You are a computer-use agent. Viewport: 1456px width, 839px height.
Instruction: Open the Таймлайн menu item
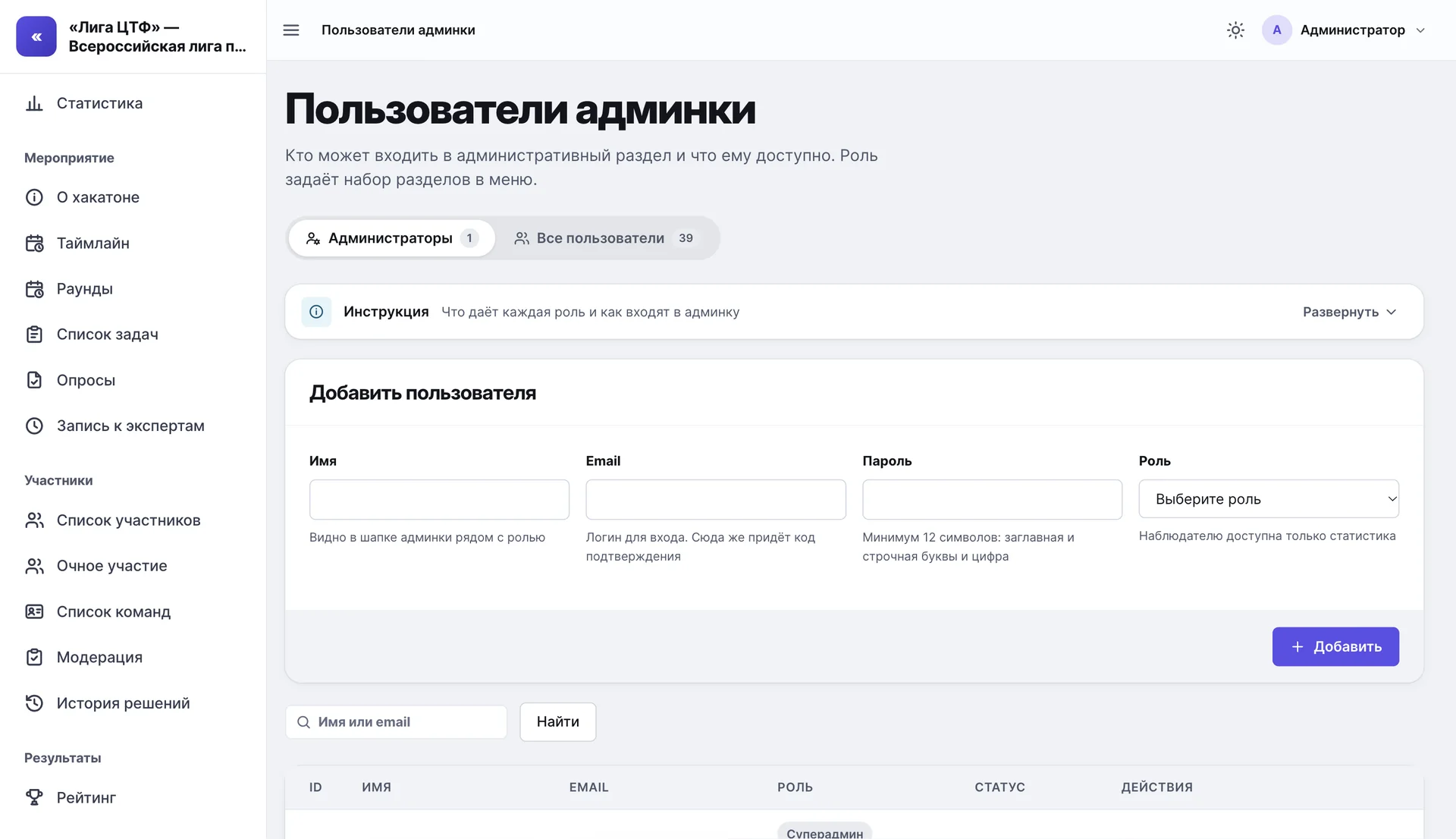click(x=133, y=244)
